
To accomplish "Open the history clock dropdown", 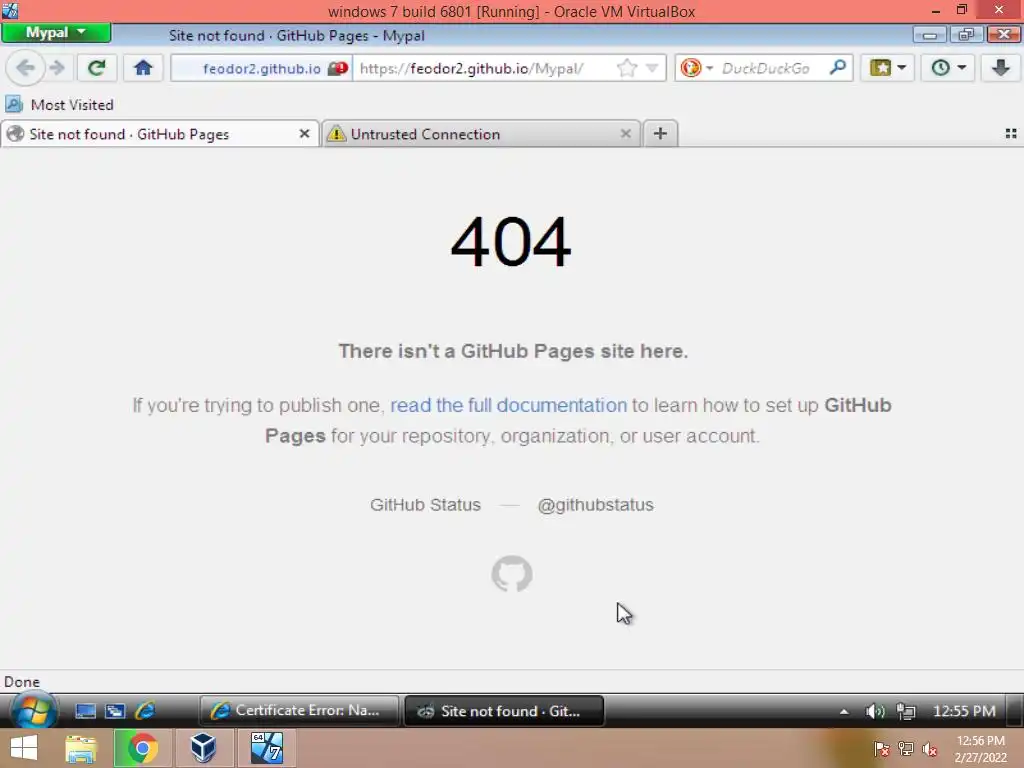I will click(948, 68).
